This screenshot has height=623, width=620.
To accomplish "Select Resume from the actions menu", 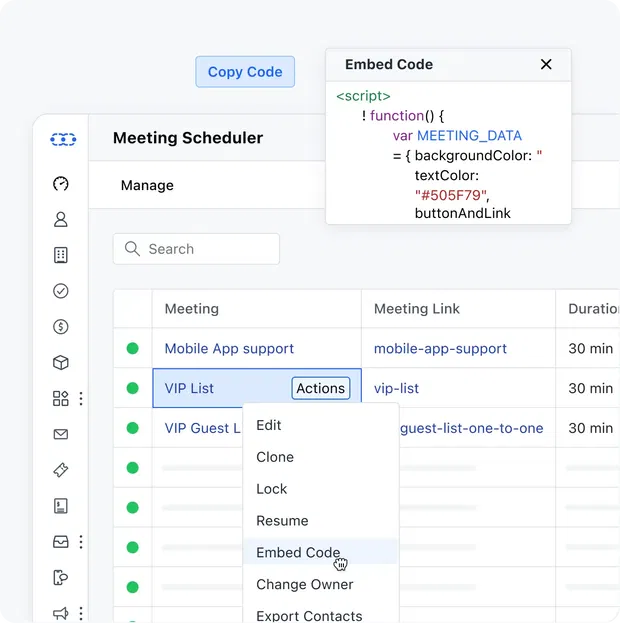I will pos(320,520).
